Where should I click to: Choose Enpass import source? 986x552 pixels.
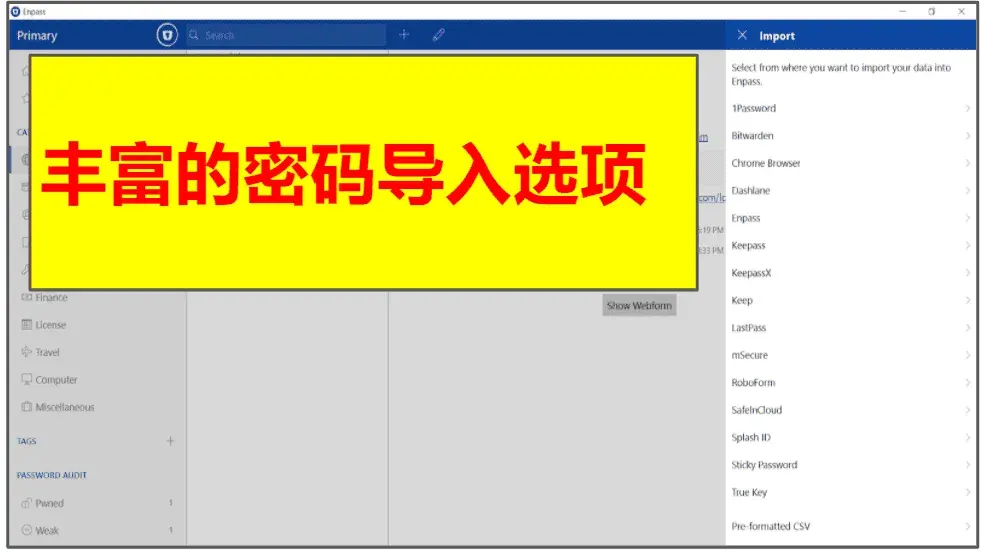pos(851,218)
